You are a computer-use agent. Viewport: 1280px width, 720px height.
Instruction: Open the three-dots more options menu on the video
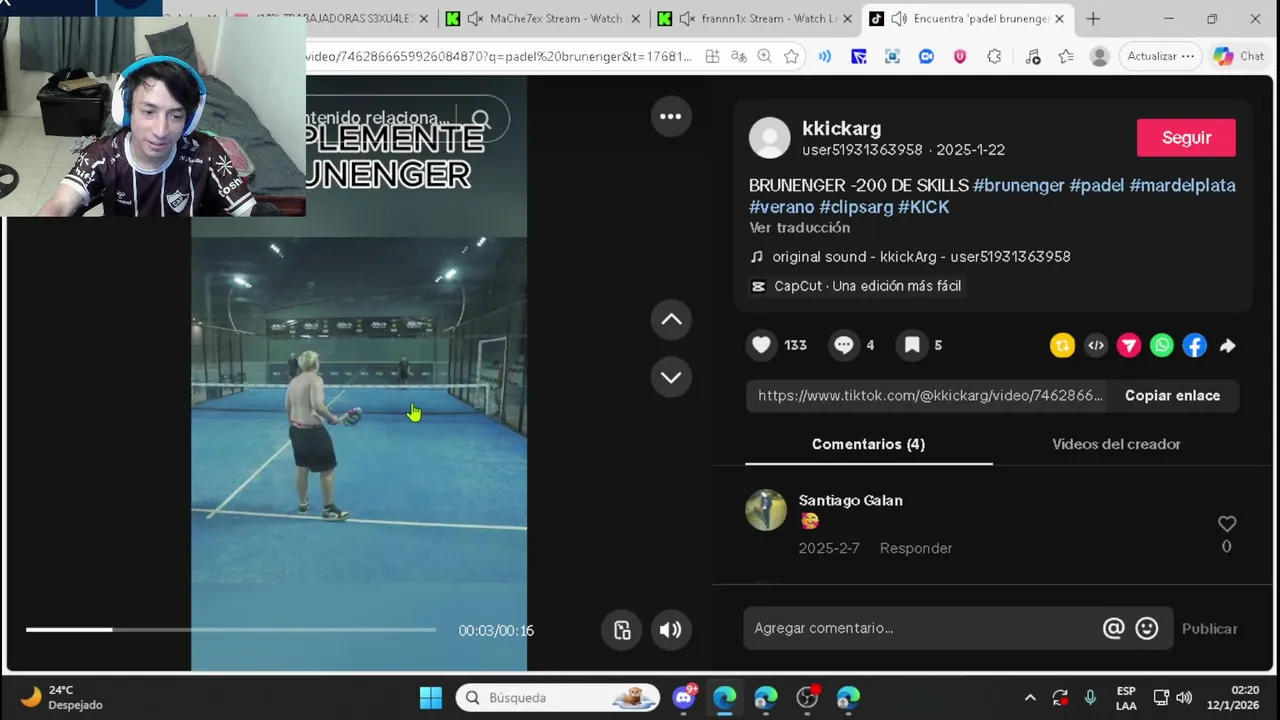tap(670, 116)
